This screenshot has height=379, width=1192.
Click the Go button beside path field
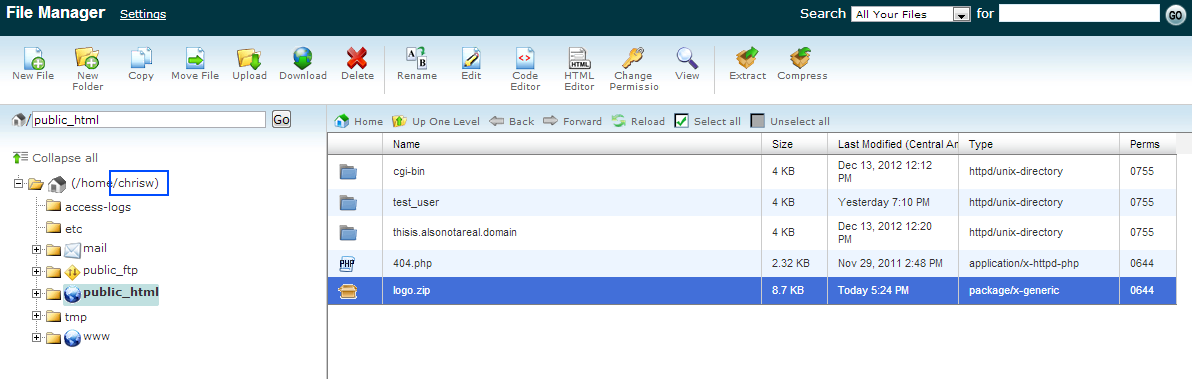tap(281, 119)
